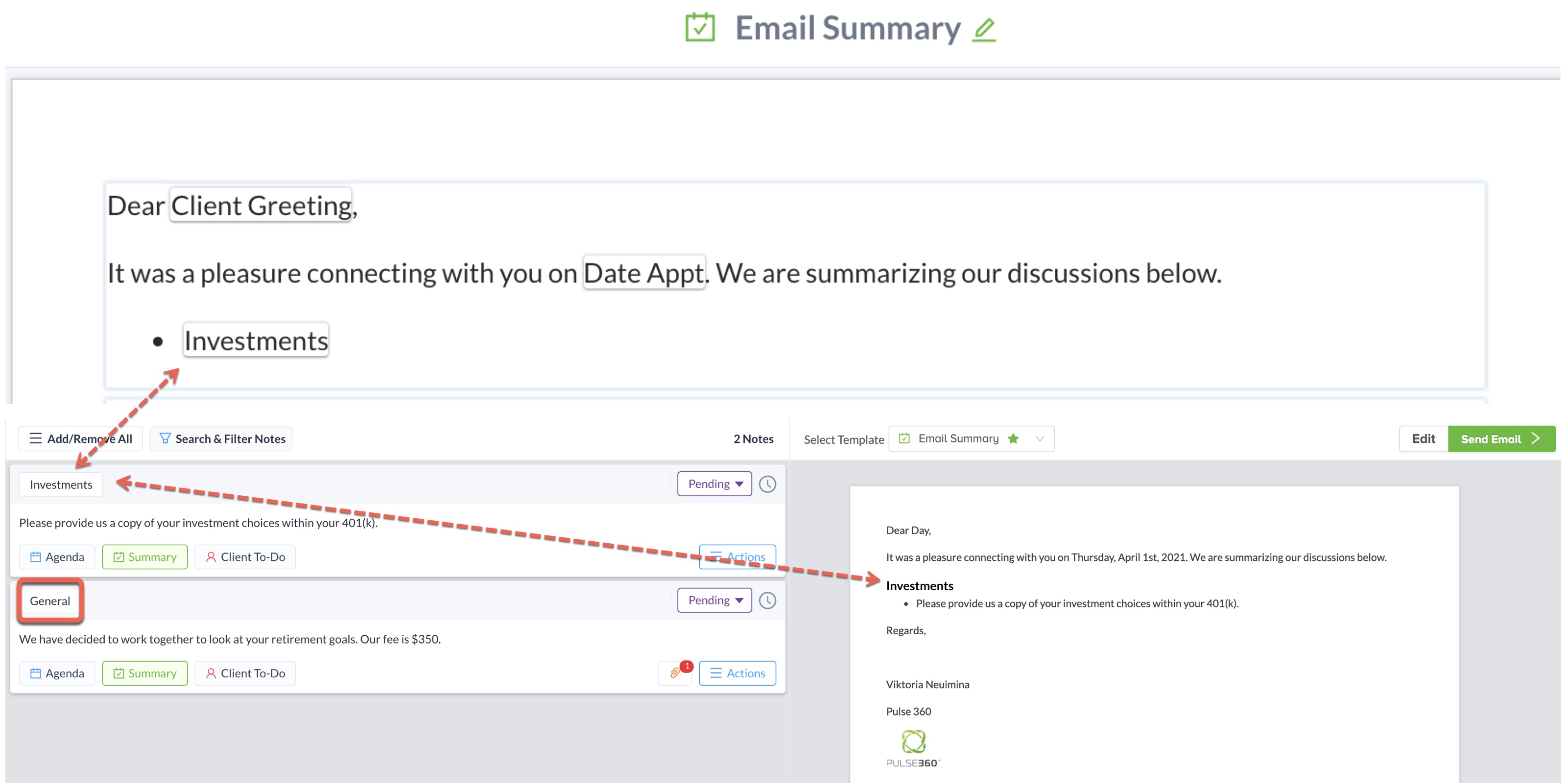
Task: Toggle Client To-Do on Investments note
Action: [x=245, y=557]
